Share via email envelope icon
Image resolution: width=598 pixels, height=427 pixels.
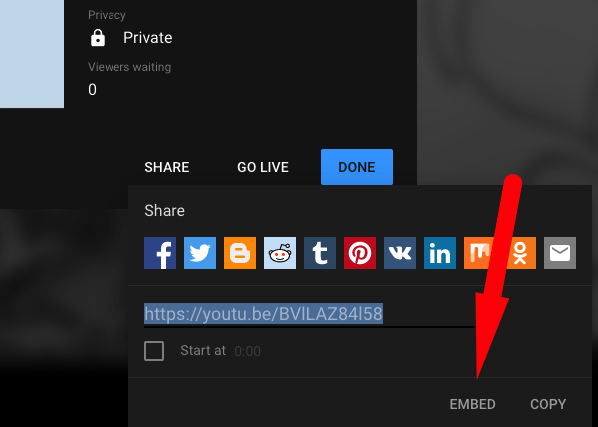[560, 253]
